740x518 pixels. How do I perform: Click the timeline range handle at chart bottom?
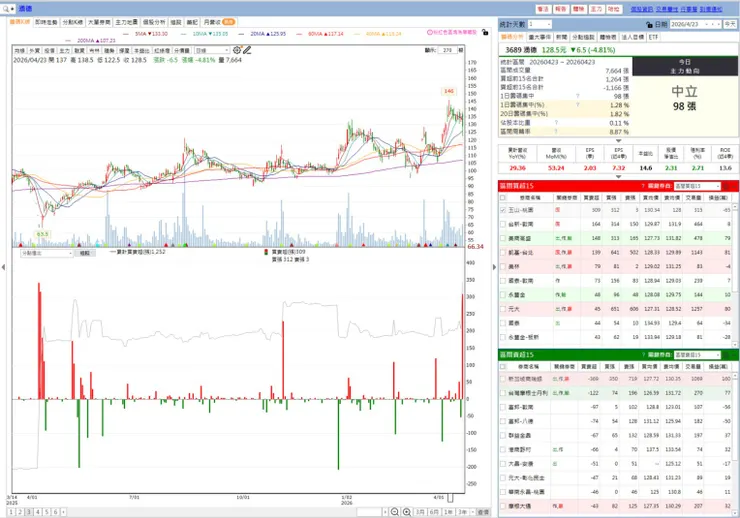(450, 498)
